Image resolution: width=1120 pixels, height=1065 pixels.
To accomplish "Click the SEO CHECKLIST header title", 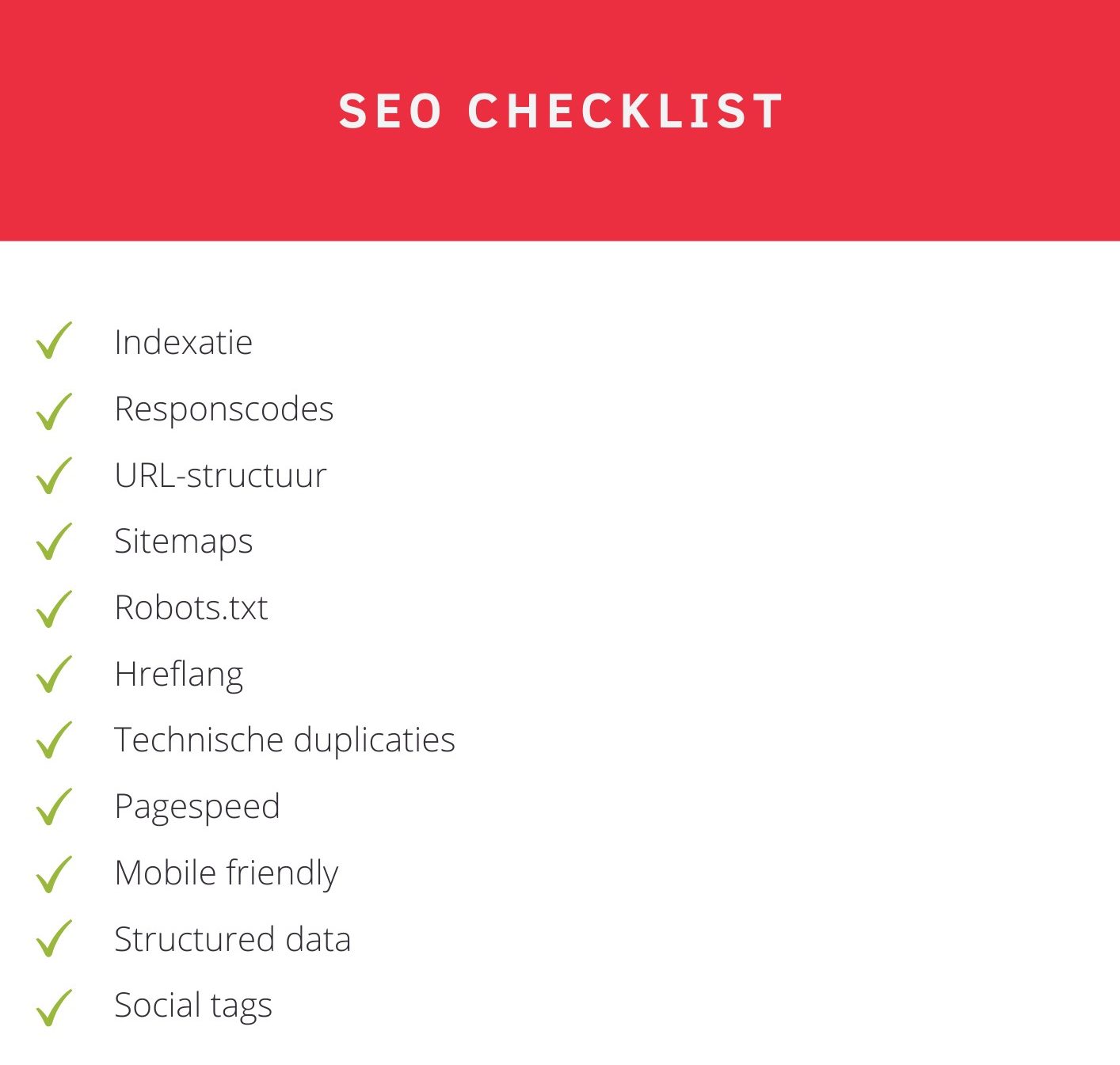I will (x=561, y=111).
